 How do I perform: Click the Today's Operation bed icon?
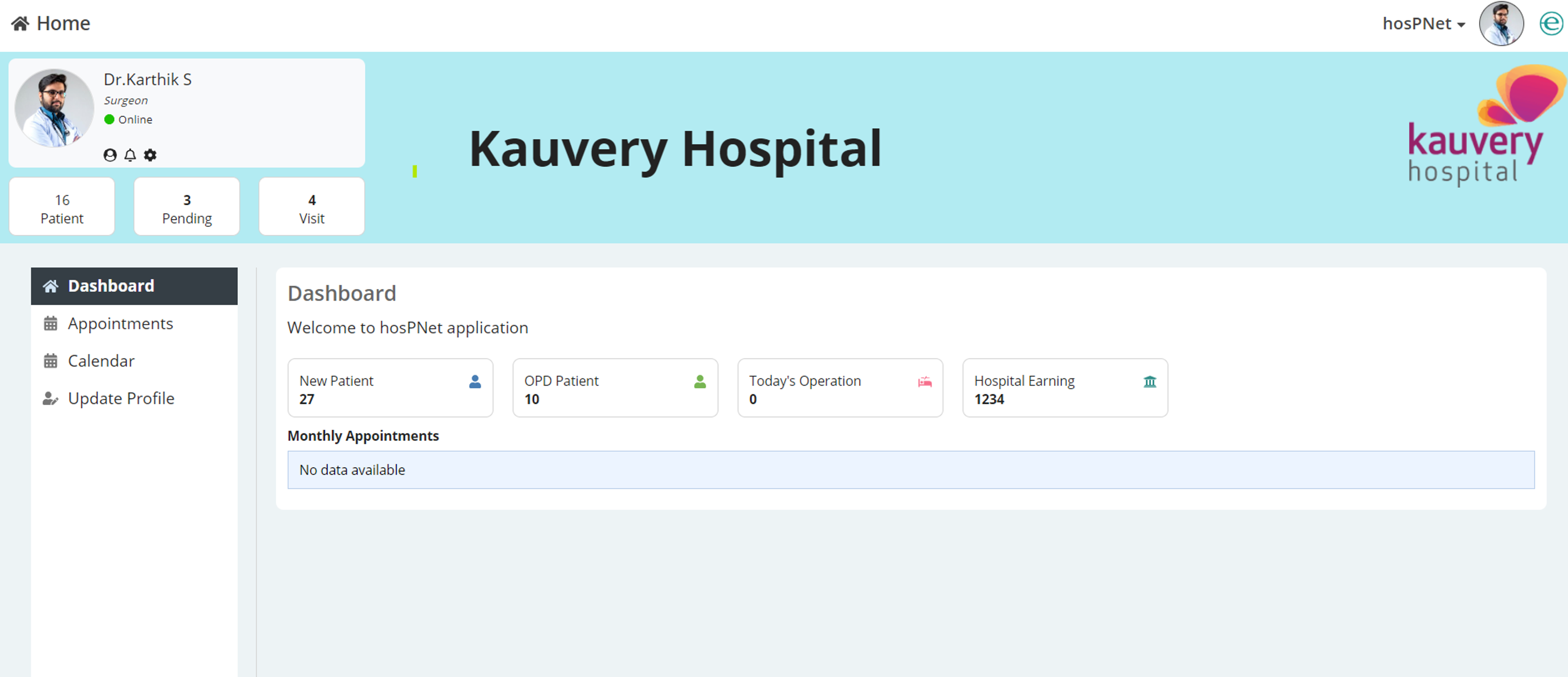(x=924, y=382)
